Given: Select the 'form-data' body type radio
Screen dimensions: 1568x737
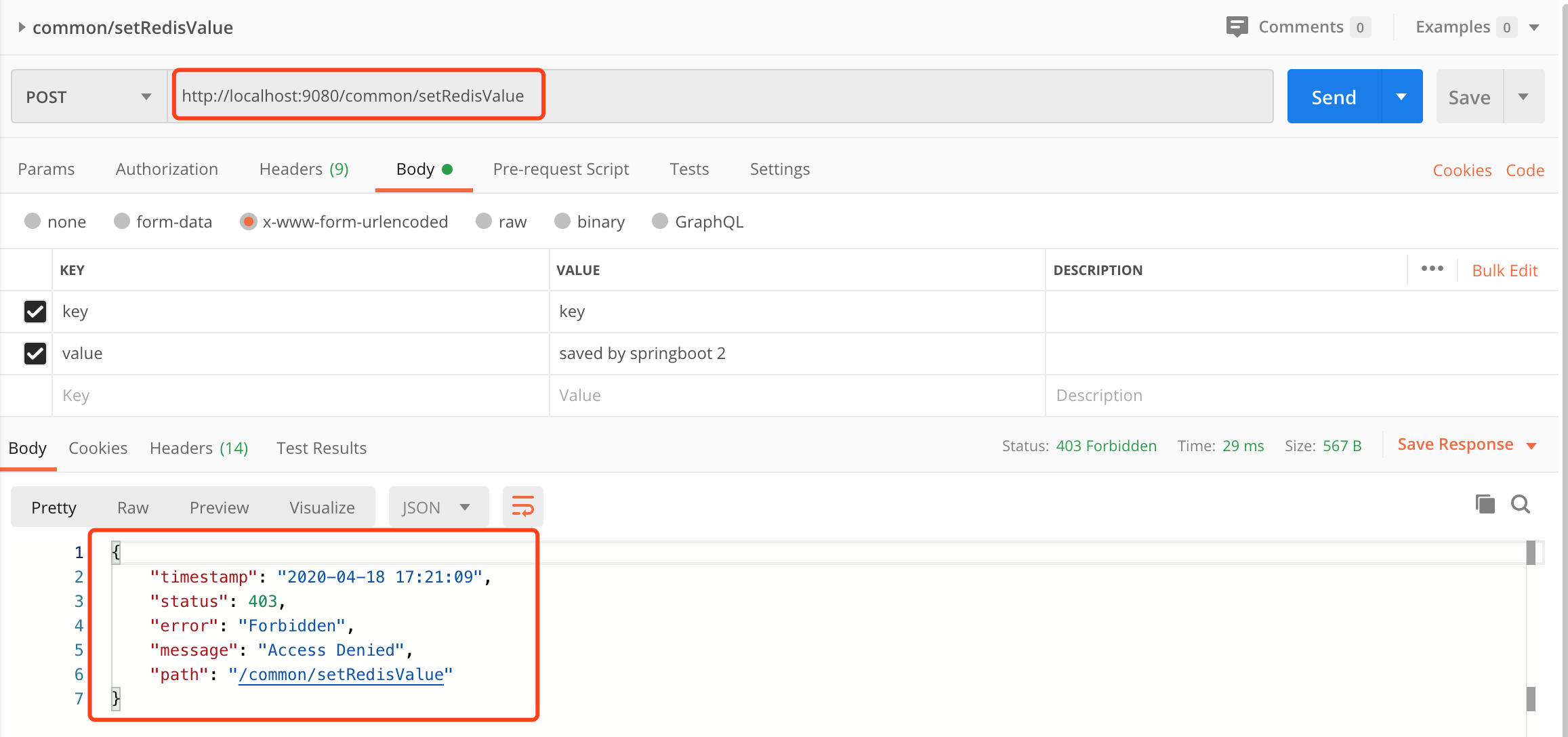Looking at the screenshot, I should [122, 222].
